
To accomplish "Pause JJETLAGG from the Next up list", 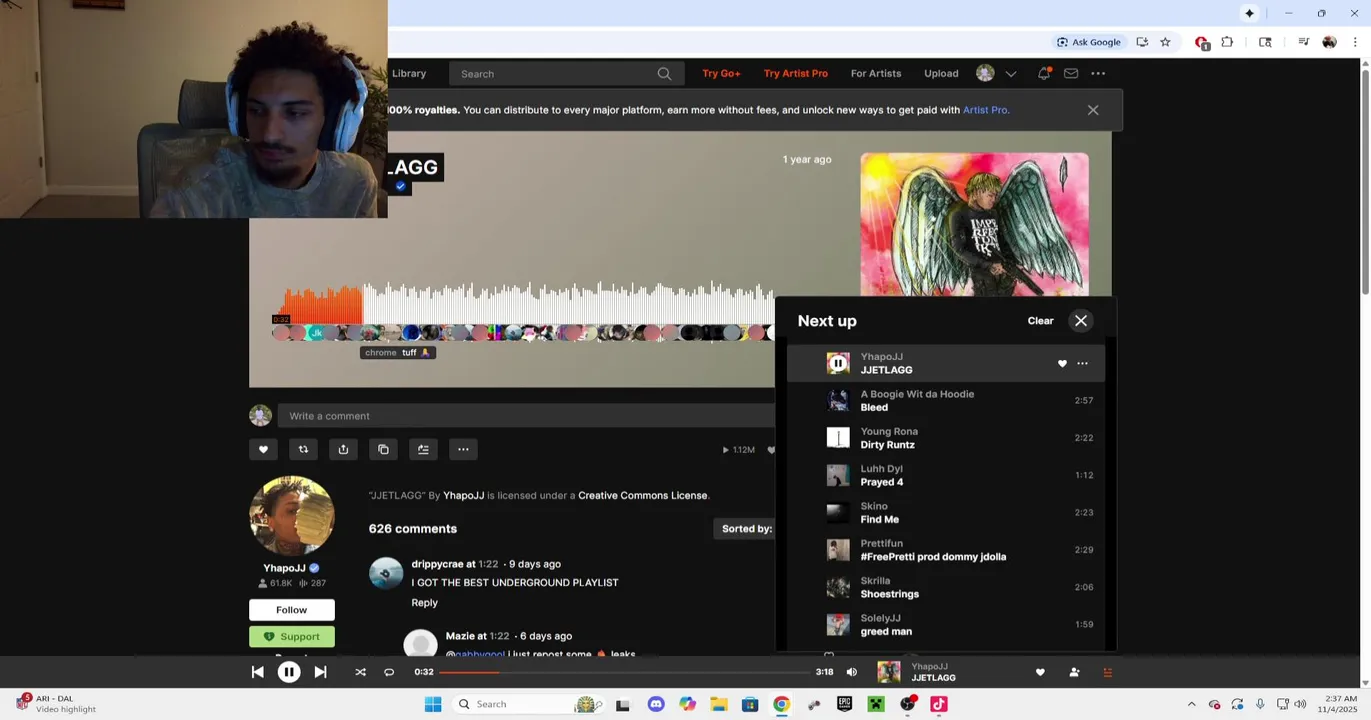I will [x=838, y=363].
